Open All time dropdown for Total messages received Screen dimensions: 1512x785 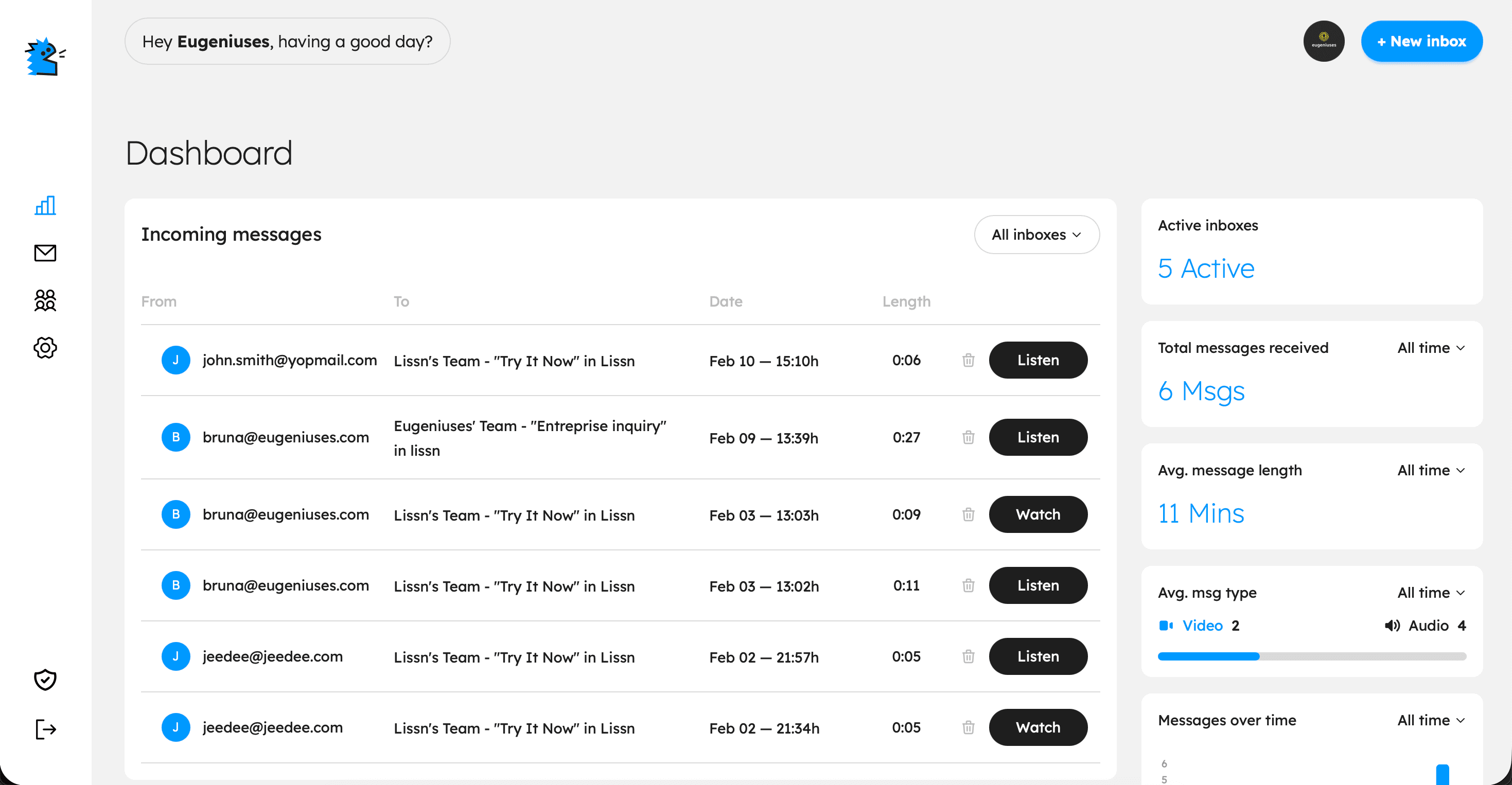click(x=1431, y=348)
